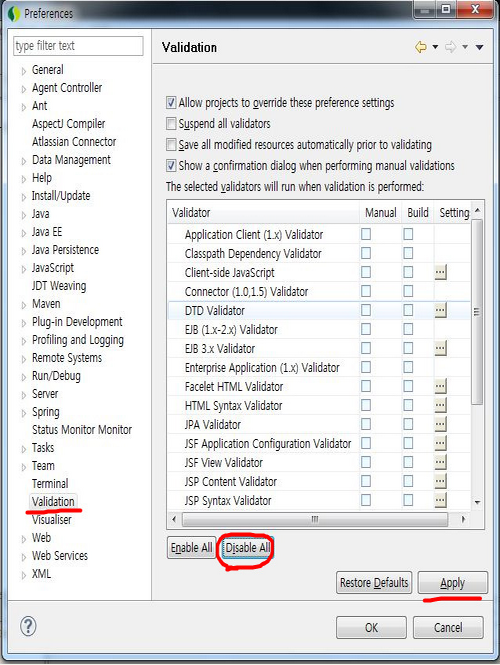The width and height of the screenshot is (500, 665).
Task: Enable Save all modified resources automatically
Action: pyautogui.click(x=171, y=145)
